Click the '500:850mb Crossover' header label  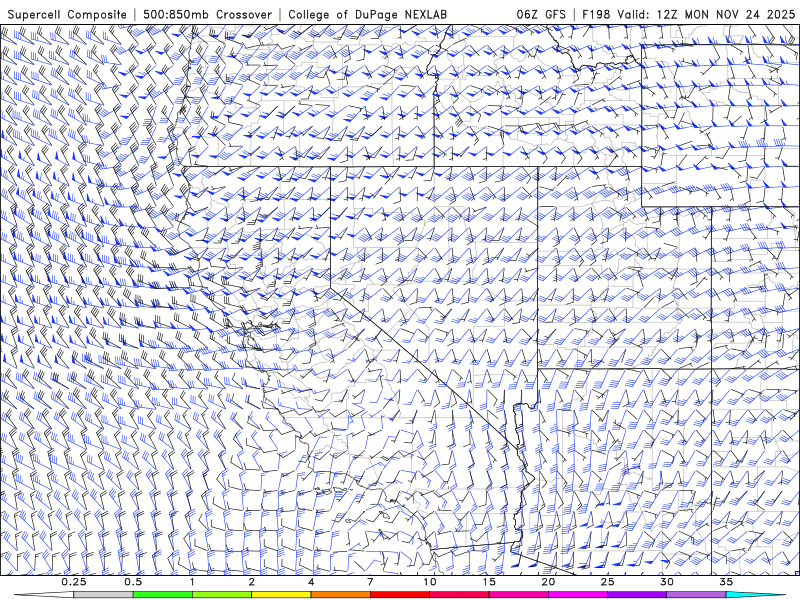[208, 15]
